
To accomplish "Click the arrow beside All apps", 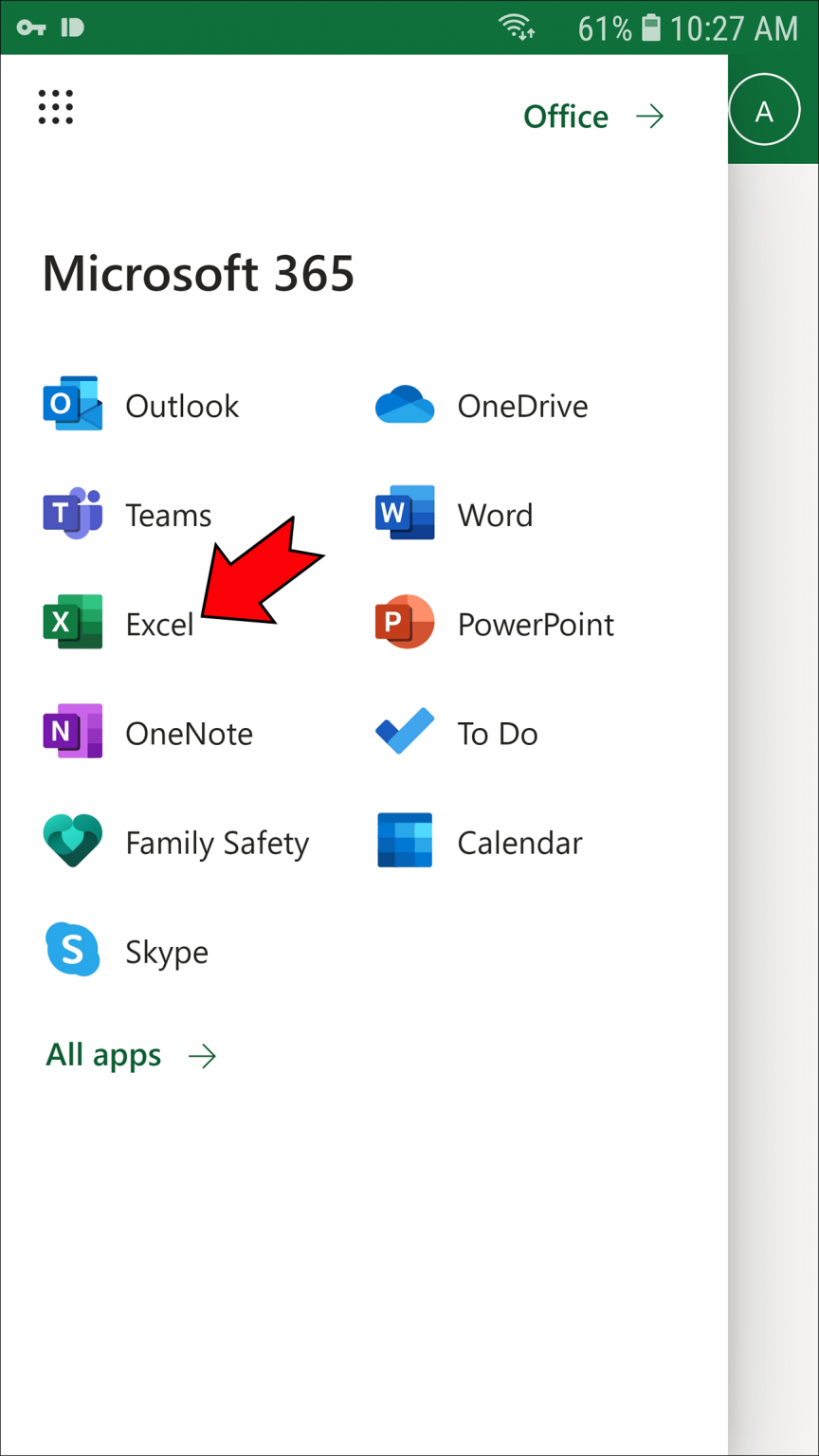I will click(202, 1054).
